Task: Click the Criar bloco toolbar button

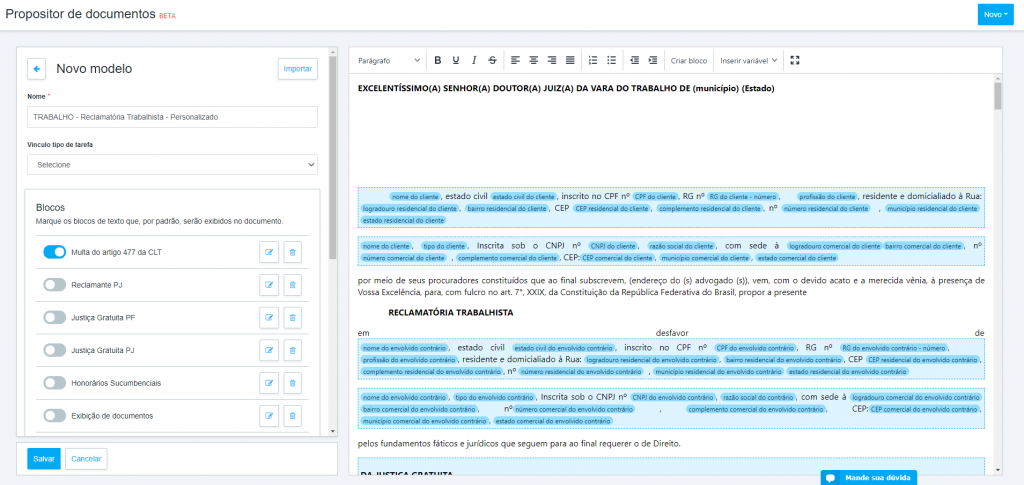Action: coord(689,60)
